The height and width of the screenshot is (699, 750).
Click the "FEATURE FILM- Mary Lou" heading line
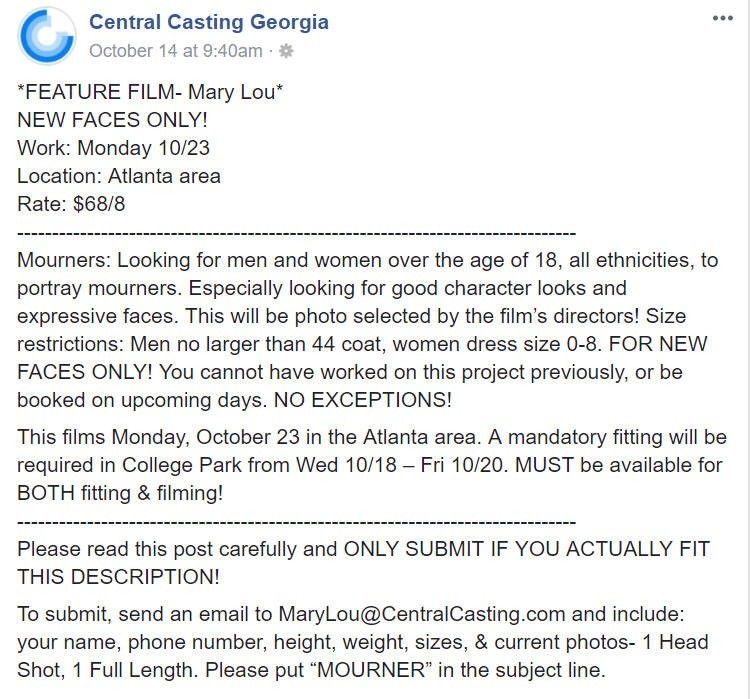coord(150,92)
